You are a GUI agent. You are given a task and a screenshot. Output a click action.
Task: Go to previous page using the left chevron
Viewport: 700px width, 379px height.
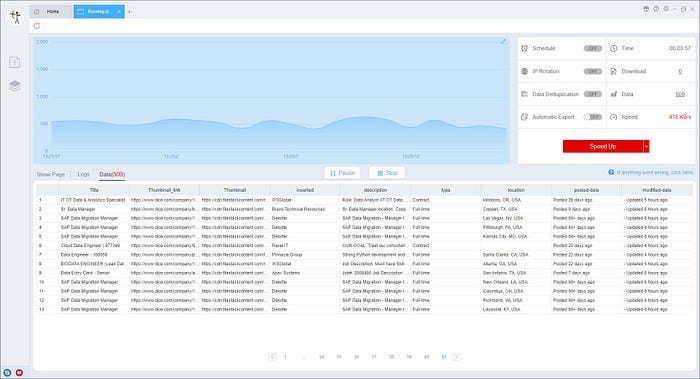[x=272, y=356]
